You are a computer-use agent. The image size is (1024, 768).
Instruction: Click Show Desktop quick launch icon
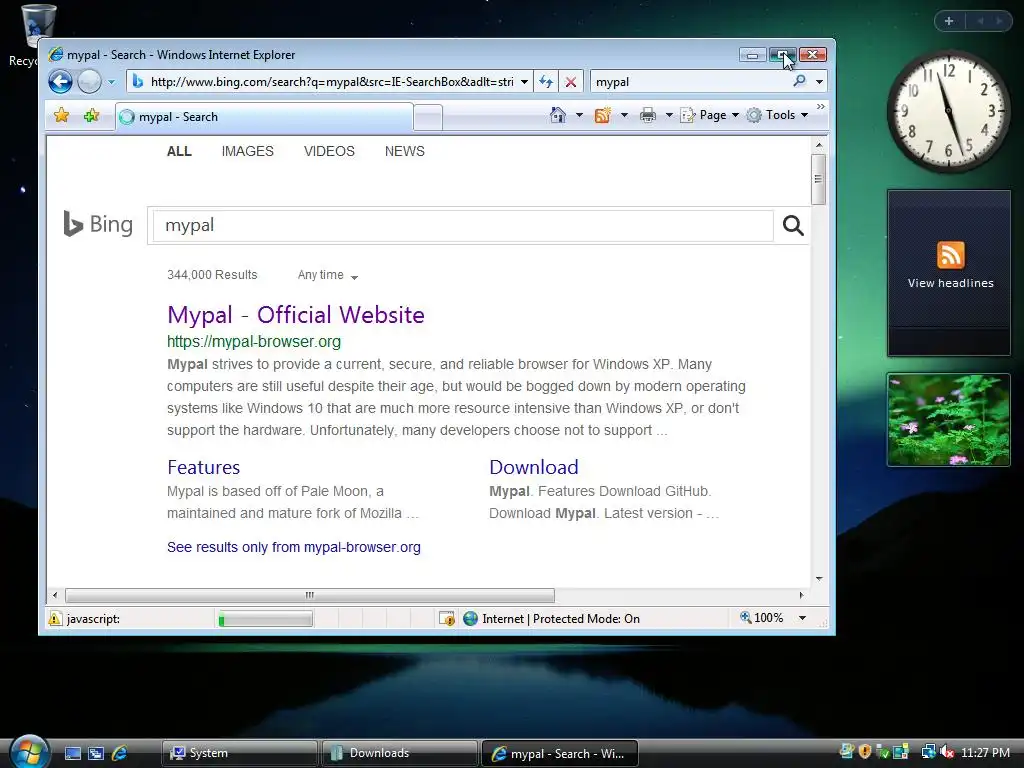[x=73, y=754]
